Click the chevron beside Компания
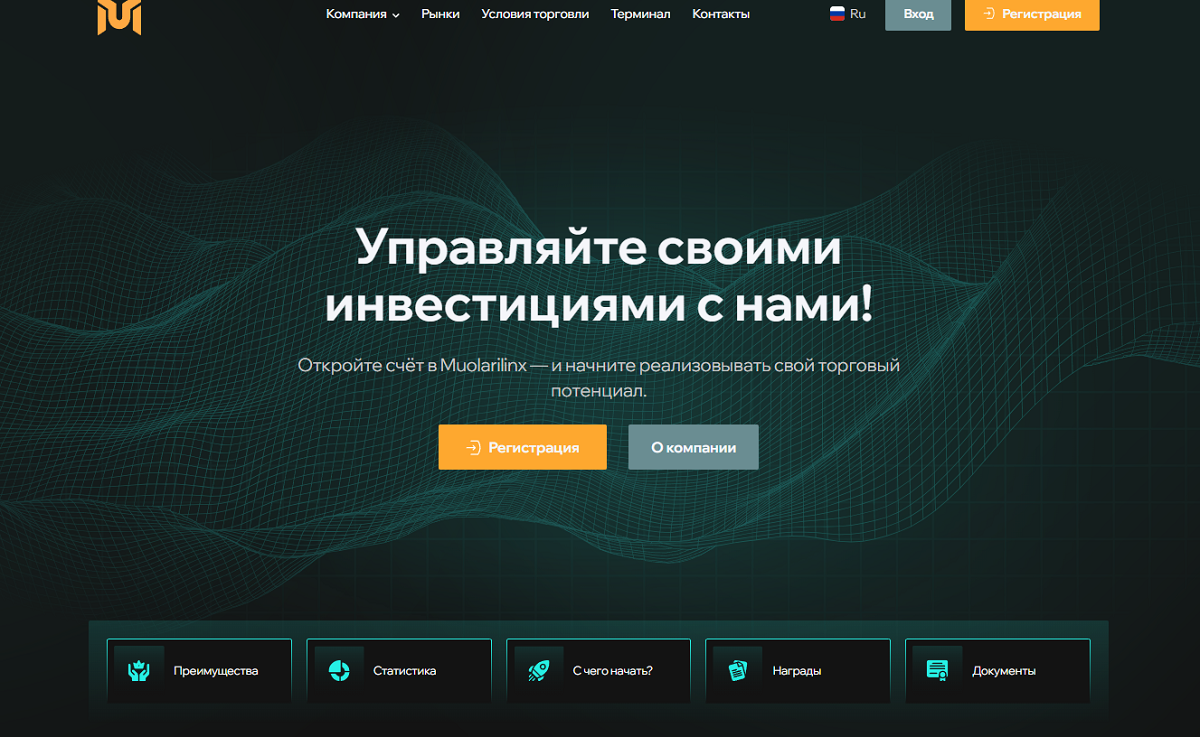 coord(396,15)
